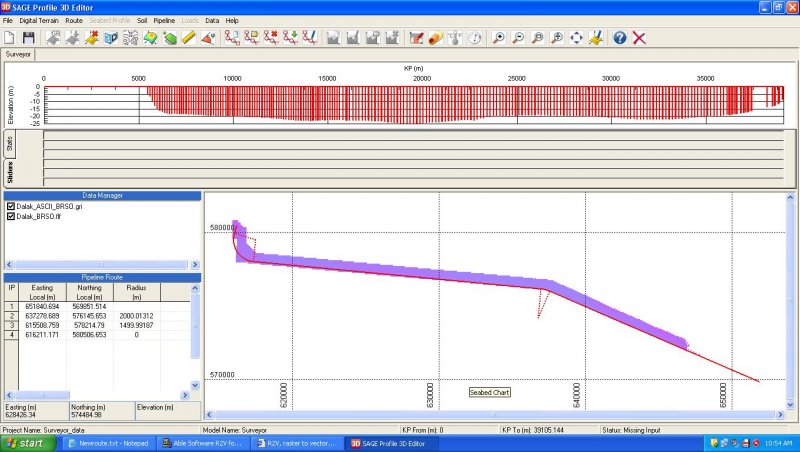This screenshot has width=800, height=452.
Task: Click the red X exit icon
Action: [639, 38]
